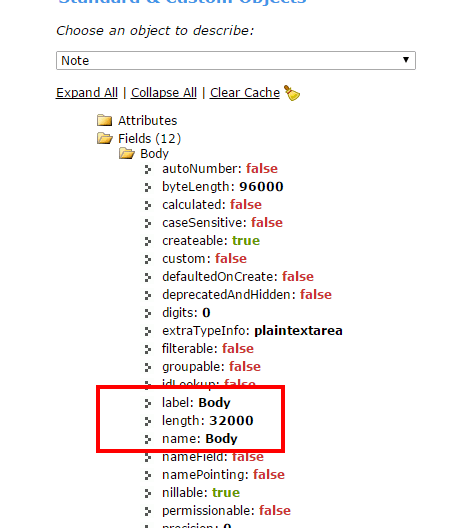
Task: Click the Collapse All link
Action: coord(164,93)
